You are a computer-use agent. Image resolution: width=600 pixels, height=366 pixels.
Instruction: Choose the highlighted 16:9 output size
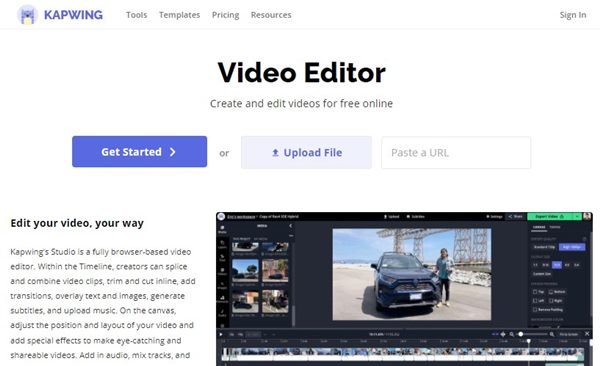coord(557,265)
